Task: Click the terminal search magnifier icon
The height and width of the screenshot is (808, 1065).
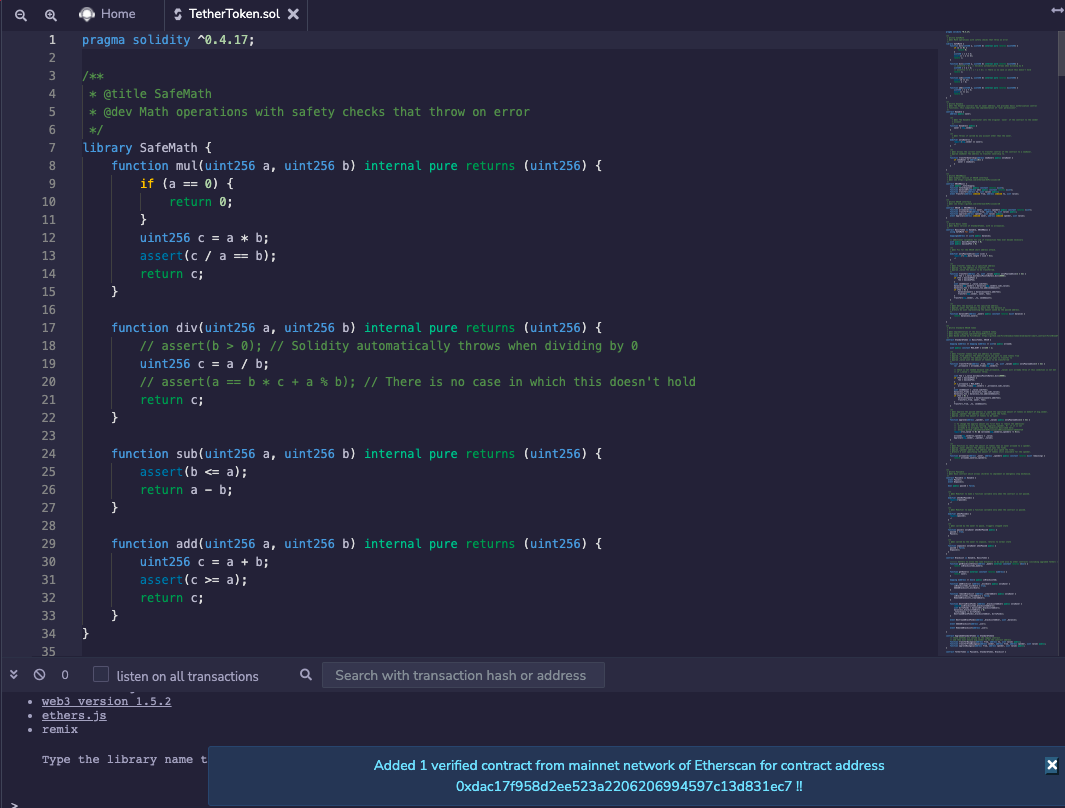Action: pyautogui.click(x=306, y=674)
